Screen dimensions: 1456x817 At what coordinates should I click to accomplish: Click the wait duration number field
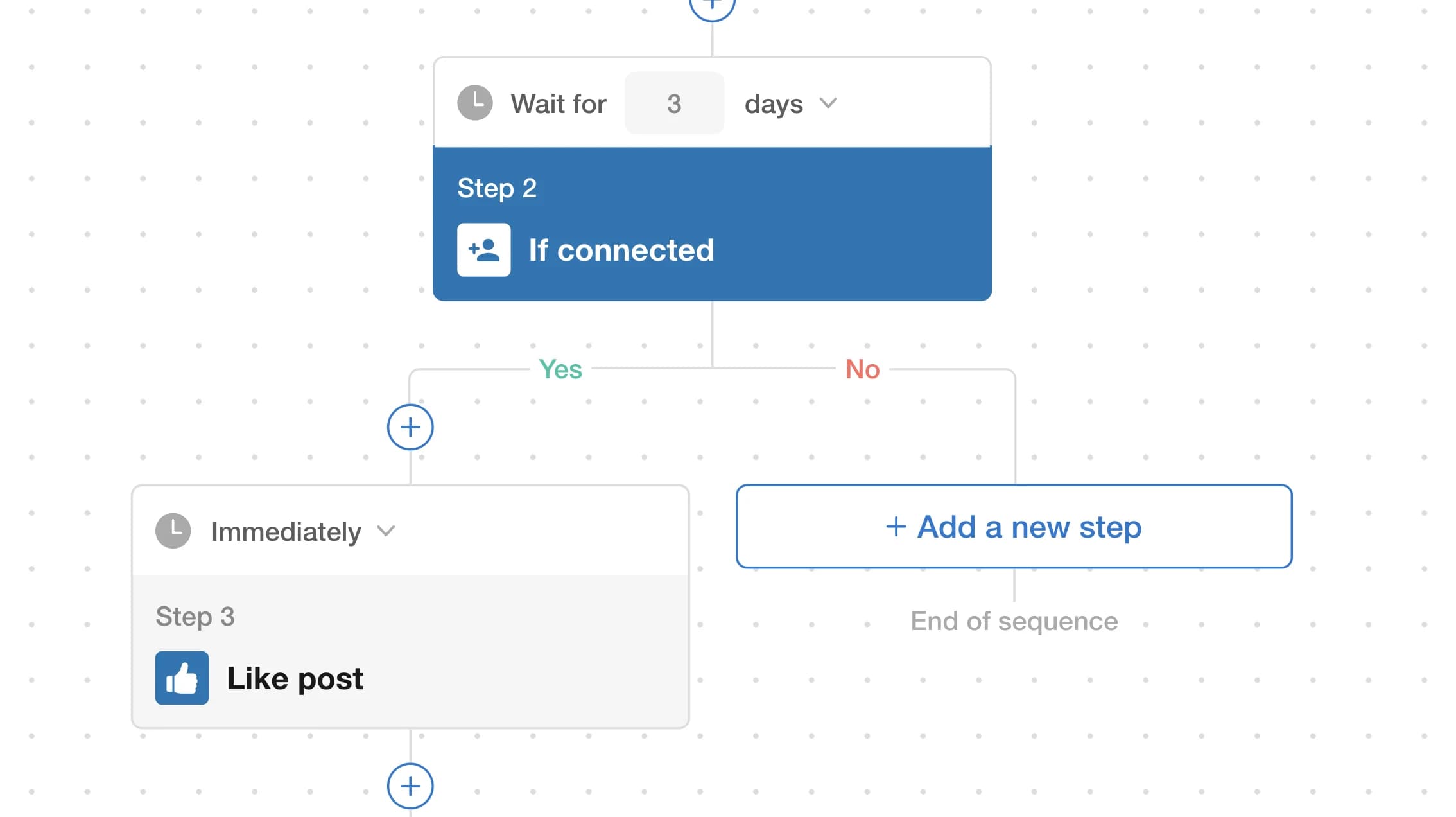tap(674, 103)
